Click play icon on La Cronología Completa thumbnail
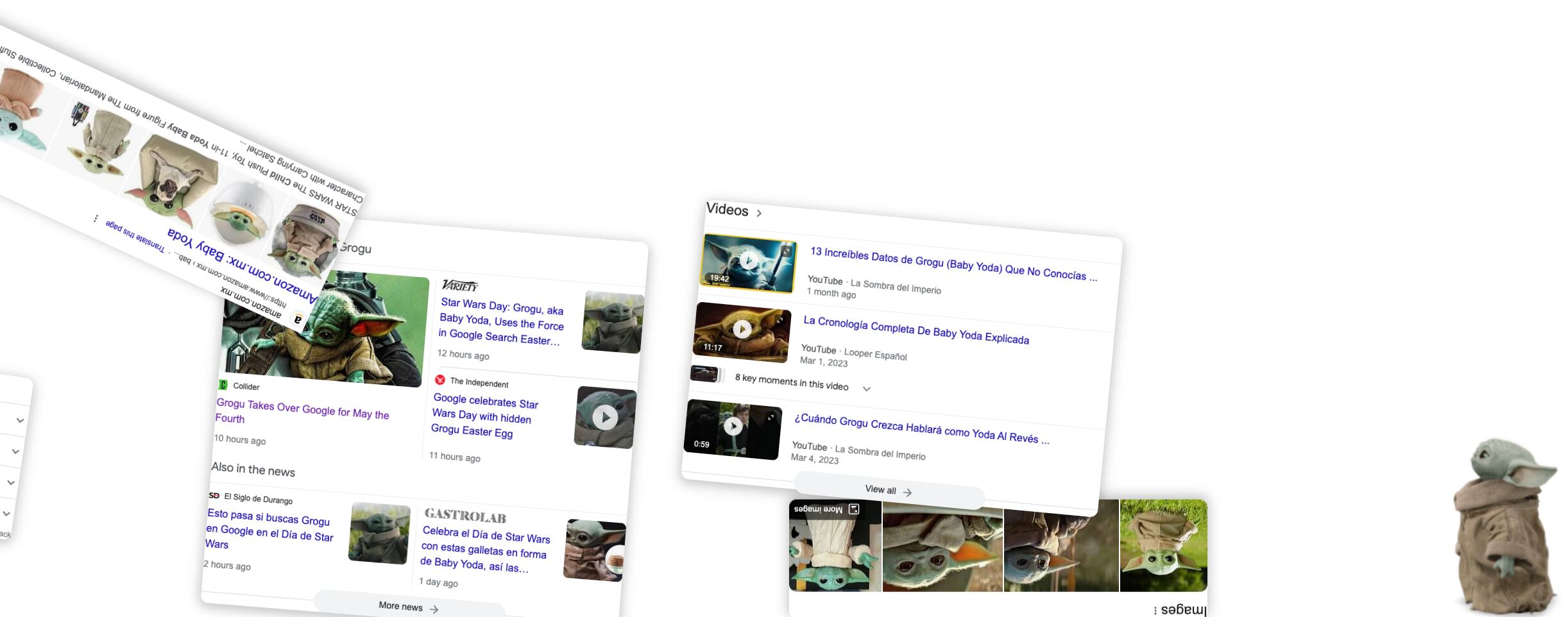This screenshot has width=1568, height=617. (x=742, y=329)
